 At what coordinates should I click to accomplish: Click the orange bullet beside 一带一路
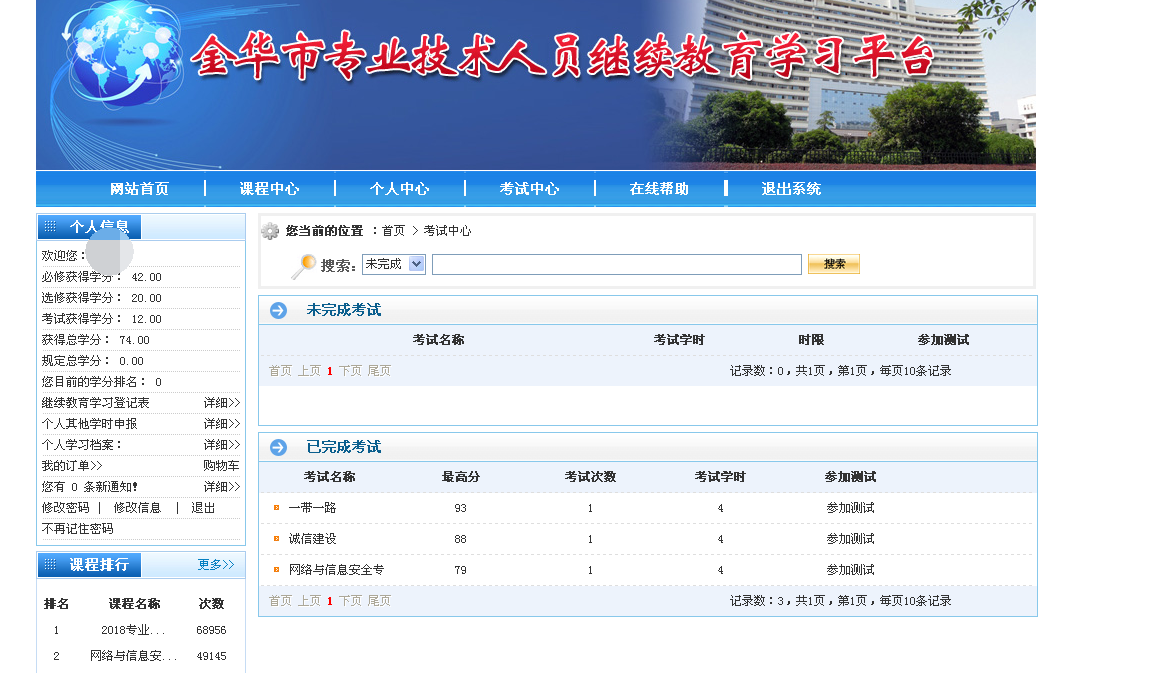coord(277,508)
